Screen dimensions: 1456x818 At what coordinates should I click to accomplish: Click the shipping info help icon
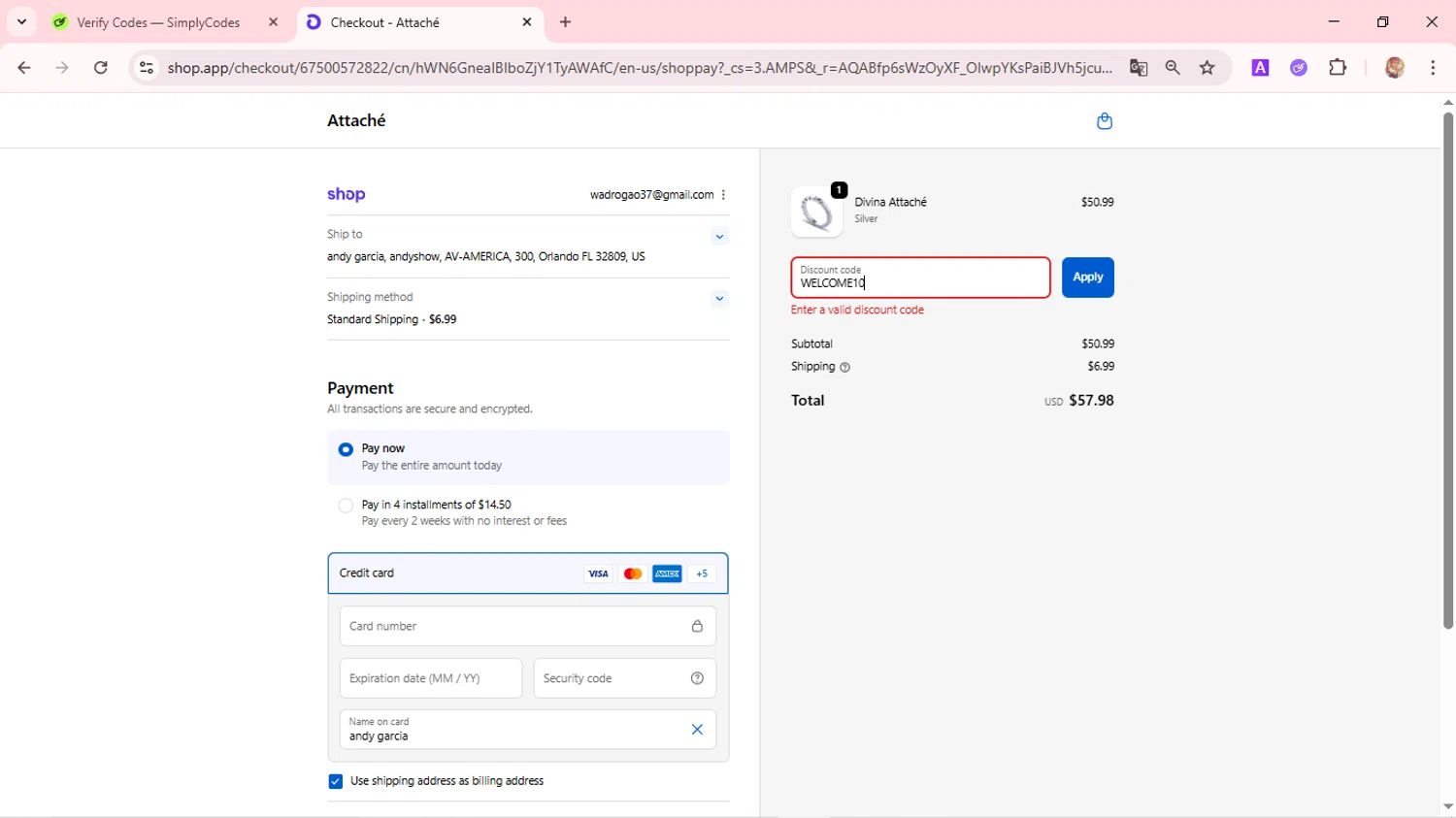tap(844, 368)
